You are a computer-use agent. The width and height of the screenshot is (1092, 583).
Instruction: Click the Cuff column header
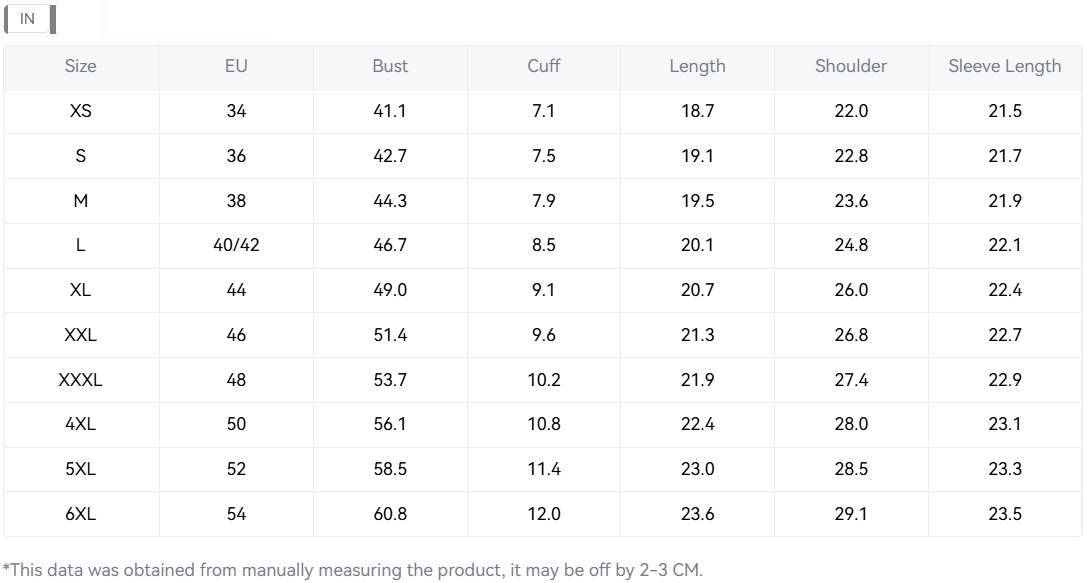click(544, 66)
